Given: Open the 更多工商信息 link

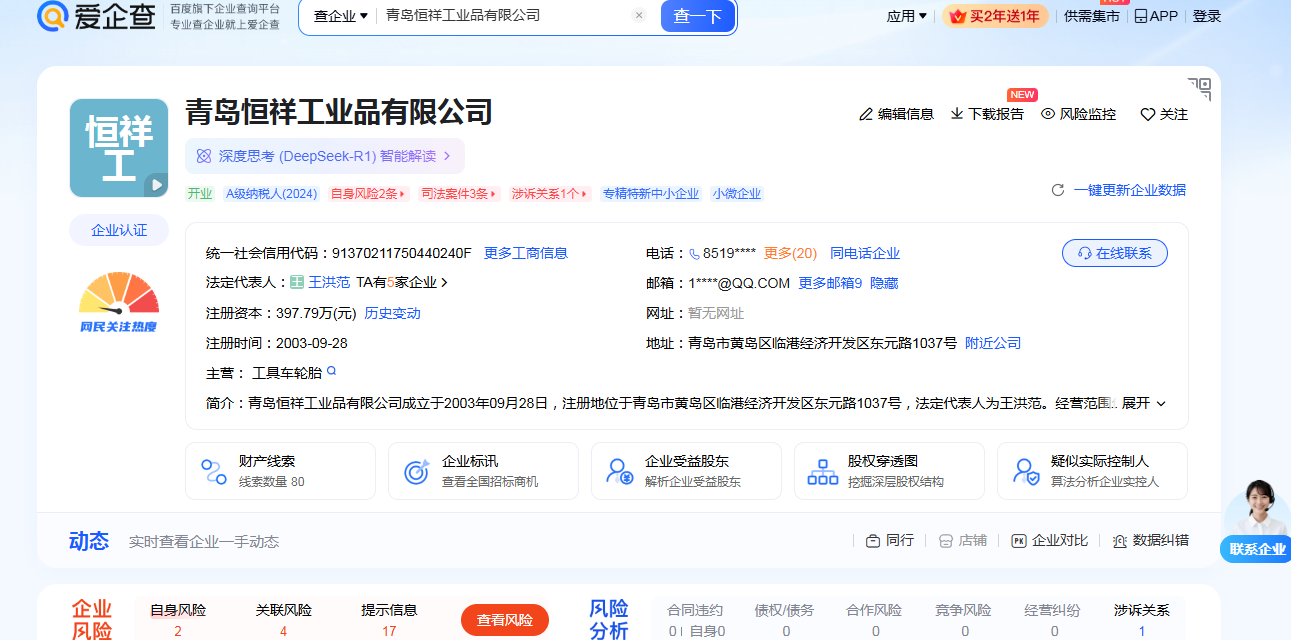Looking at the screenshot, I should click(x=526, y=253).
